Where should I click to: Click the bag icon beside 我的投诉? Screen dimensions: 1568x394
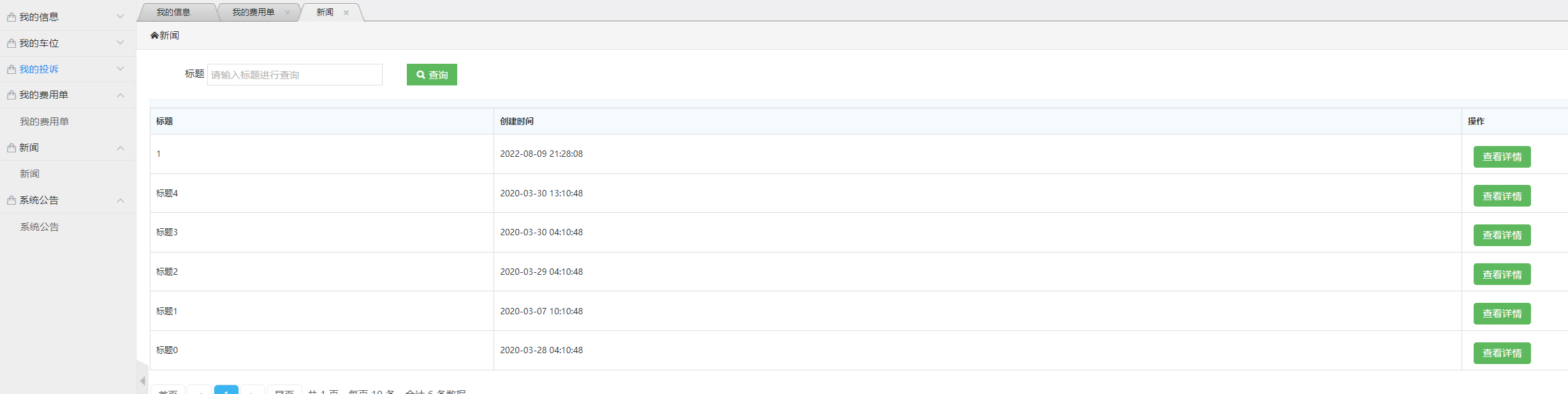[11, 69]
